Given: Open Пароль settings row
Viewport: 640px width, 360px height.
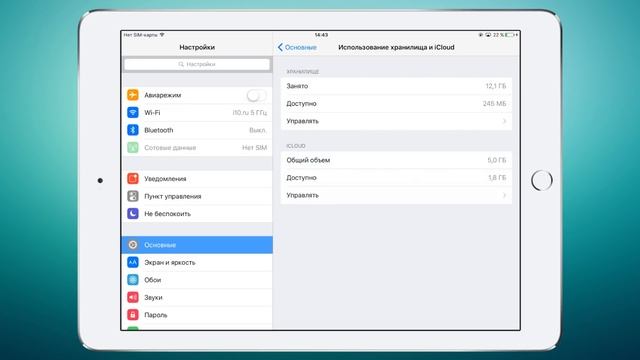Looking at the screenshot, I should coord(197,315).
